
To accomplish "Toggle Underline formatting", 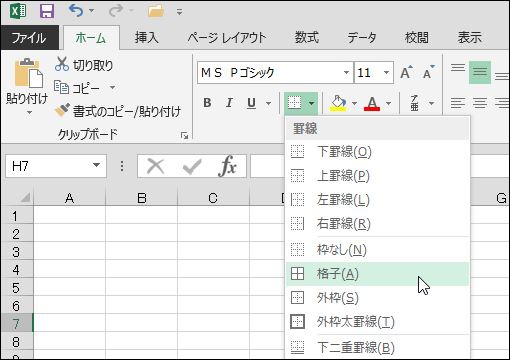I will point(252,103).
